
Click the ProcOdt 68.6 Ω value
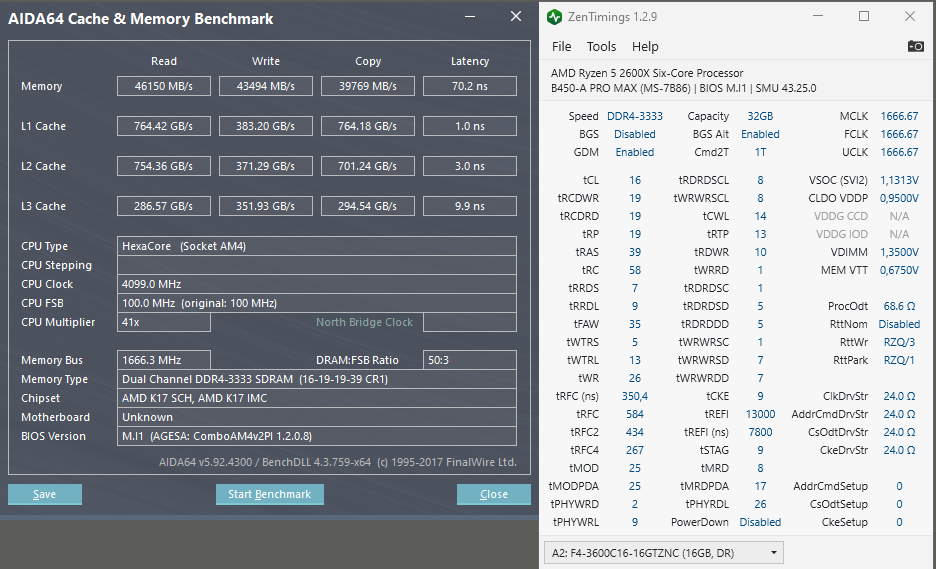(x=899, y=306)
